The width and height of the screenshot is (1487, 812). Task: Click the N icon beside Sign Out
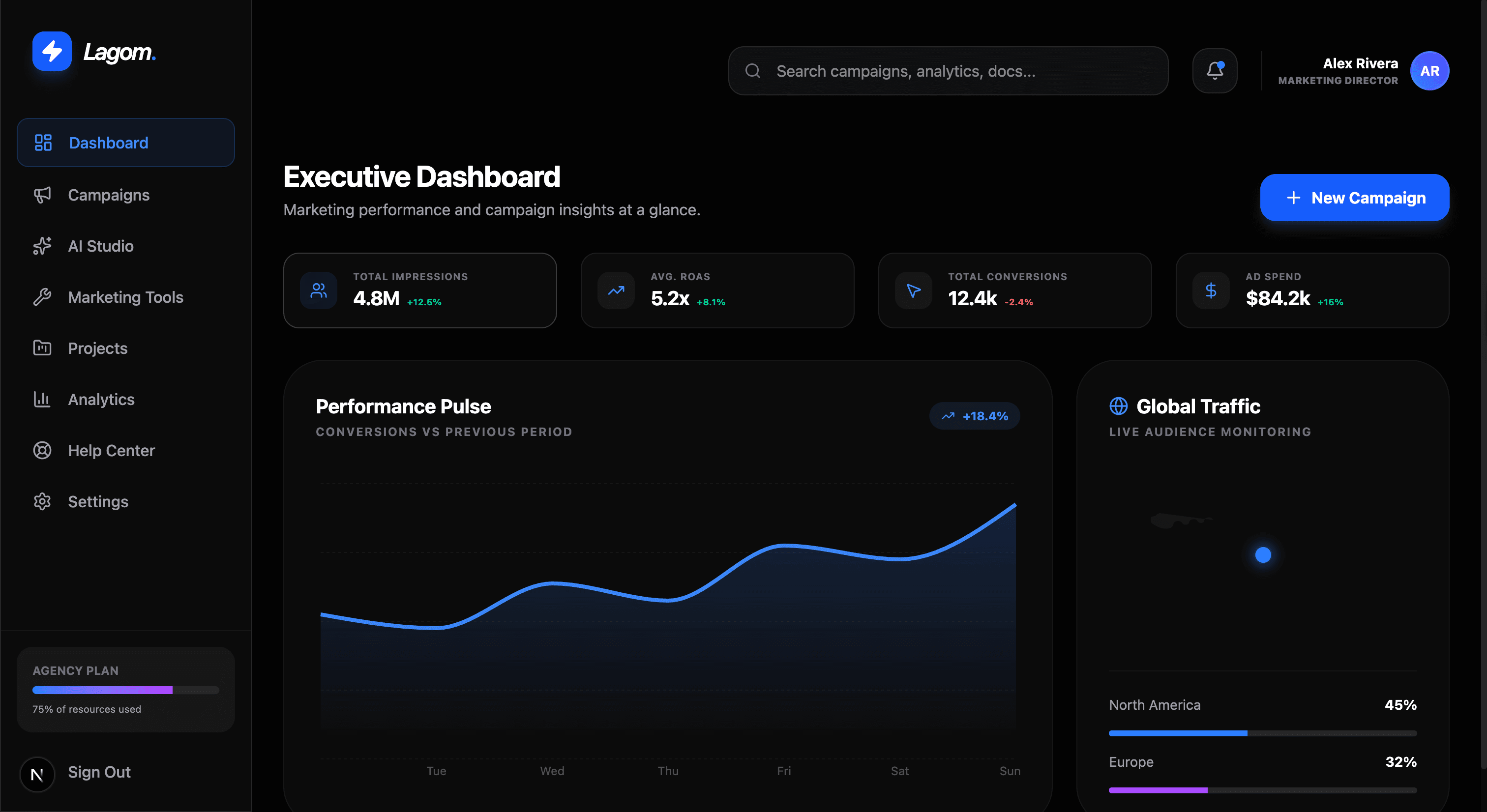coord(37,774)
